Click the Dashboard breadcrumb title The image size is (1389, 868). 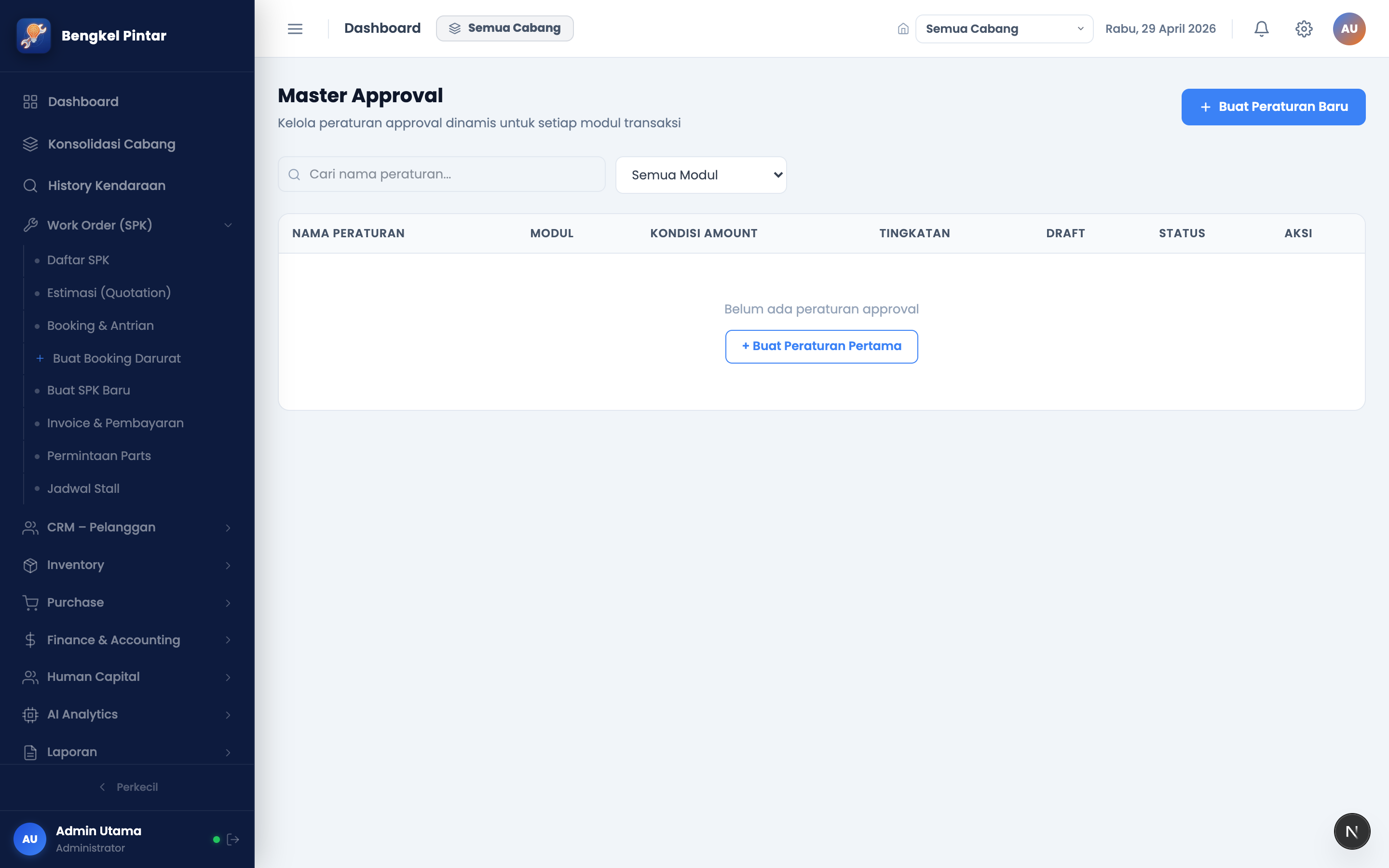coord(382,28)
